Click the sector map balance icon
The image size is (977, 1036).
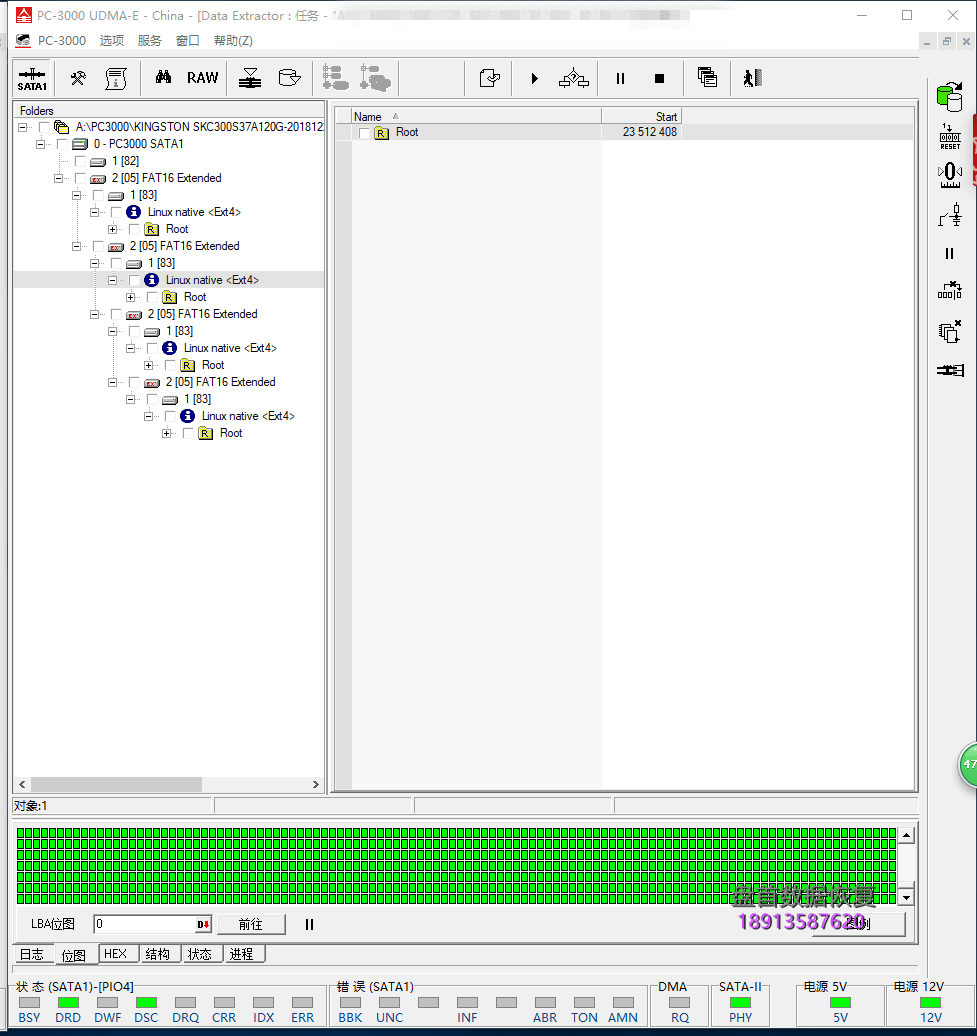tap(250, 78)
